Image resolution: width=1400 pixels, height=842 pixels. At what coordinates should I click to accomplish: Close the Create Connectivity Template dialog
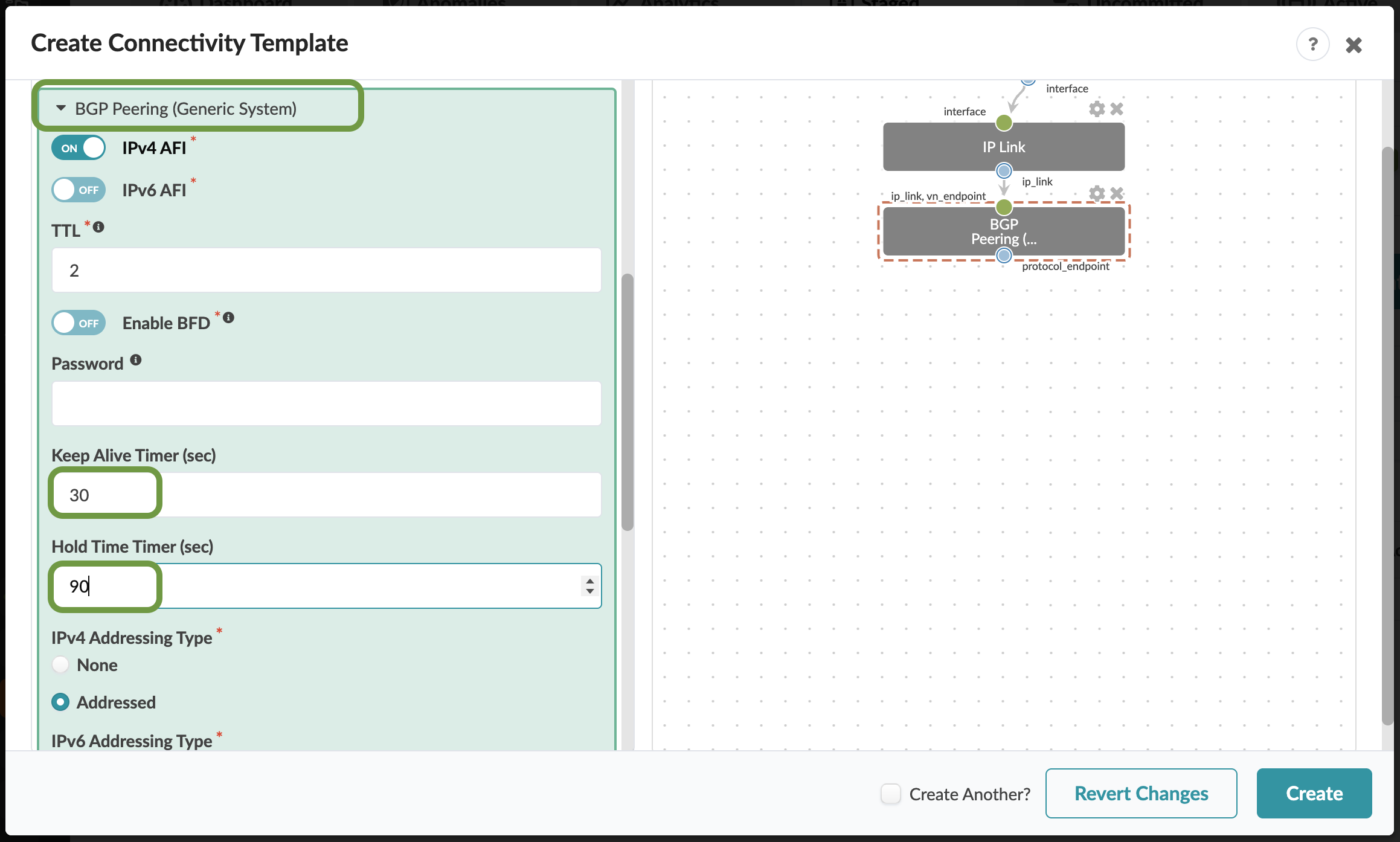[1353, 45]
